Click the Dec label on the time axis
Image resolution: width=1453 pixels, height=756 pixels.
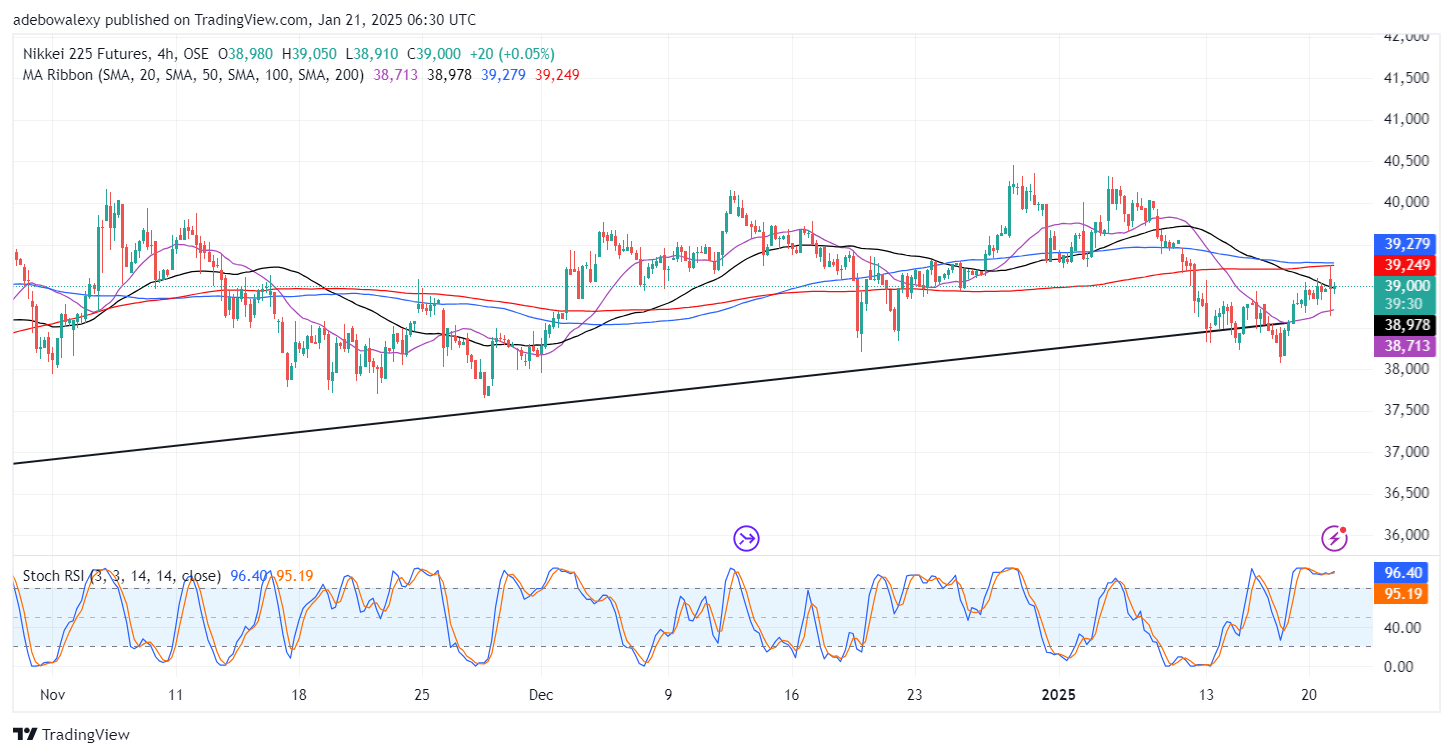(541, 693)
